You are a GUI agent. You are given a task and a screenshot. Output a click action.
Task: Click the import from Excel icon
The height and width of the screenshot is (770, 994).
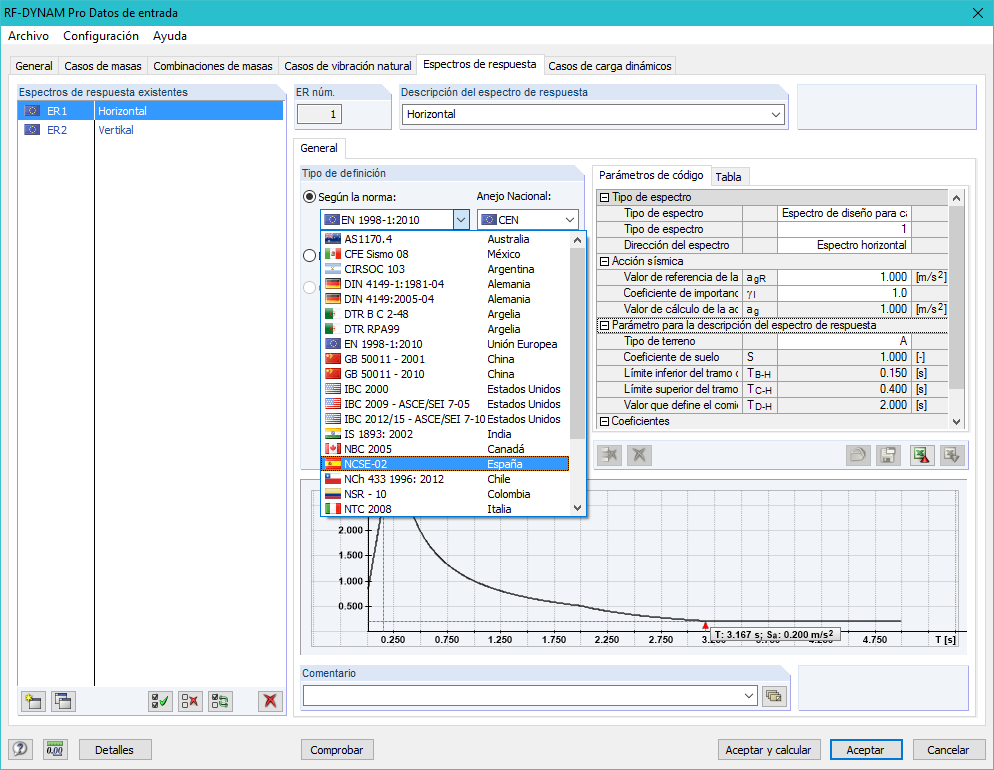952,455
